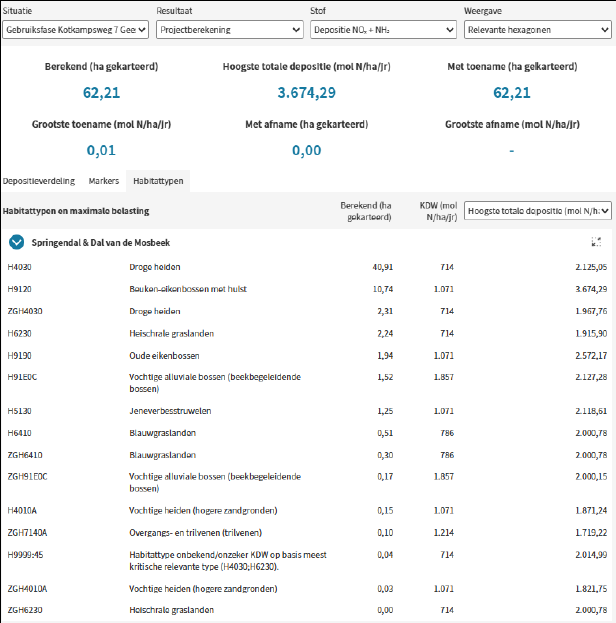Viewport: 616px width, 623px height.
Task: Click the Habitattypen en maximale belasting heading
Action: [x=76, y=211]
